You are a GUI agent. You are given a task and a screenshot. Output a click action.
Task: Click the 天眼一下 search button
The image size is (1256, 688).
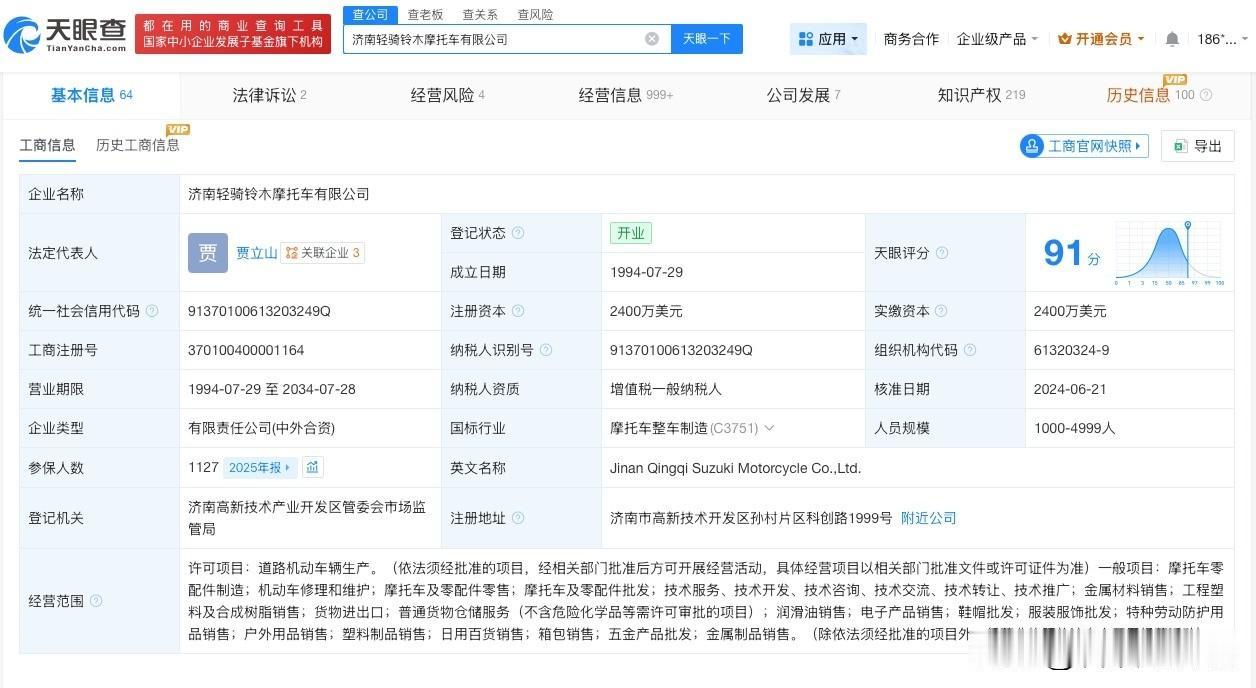(x=707, y=39)
